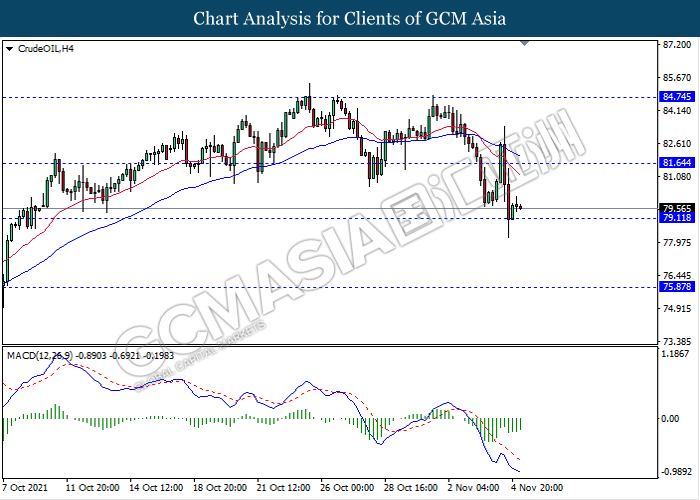Image resolution: width=700 pixels, height=500 pixels.
Task: Click the 84.140 price axis value
Action: click(x=677, y=111)
